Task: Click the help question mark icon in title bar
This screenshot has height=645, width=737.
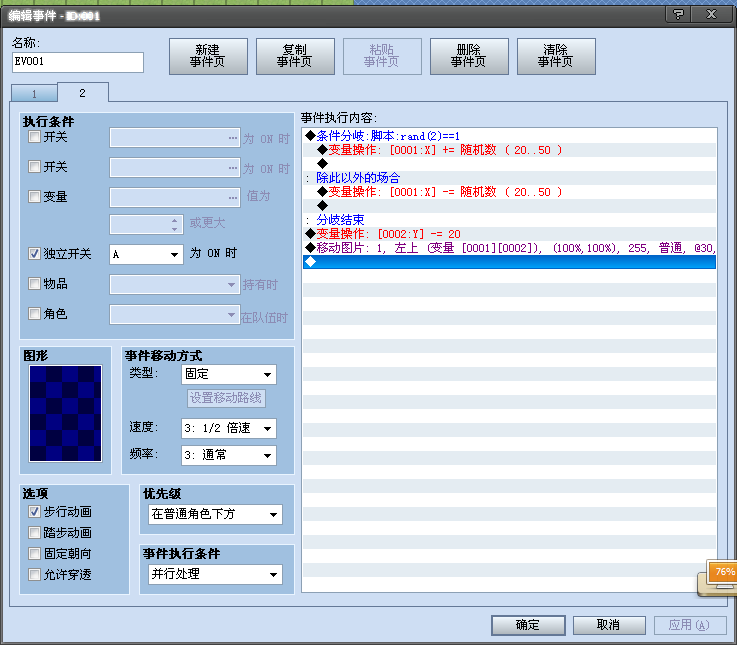Action: [x=678, y=14]
